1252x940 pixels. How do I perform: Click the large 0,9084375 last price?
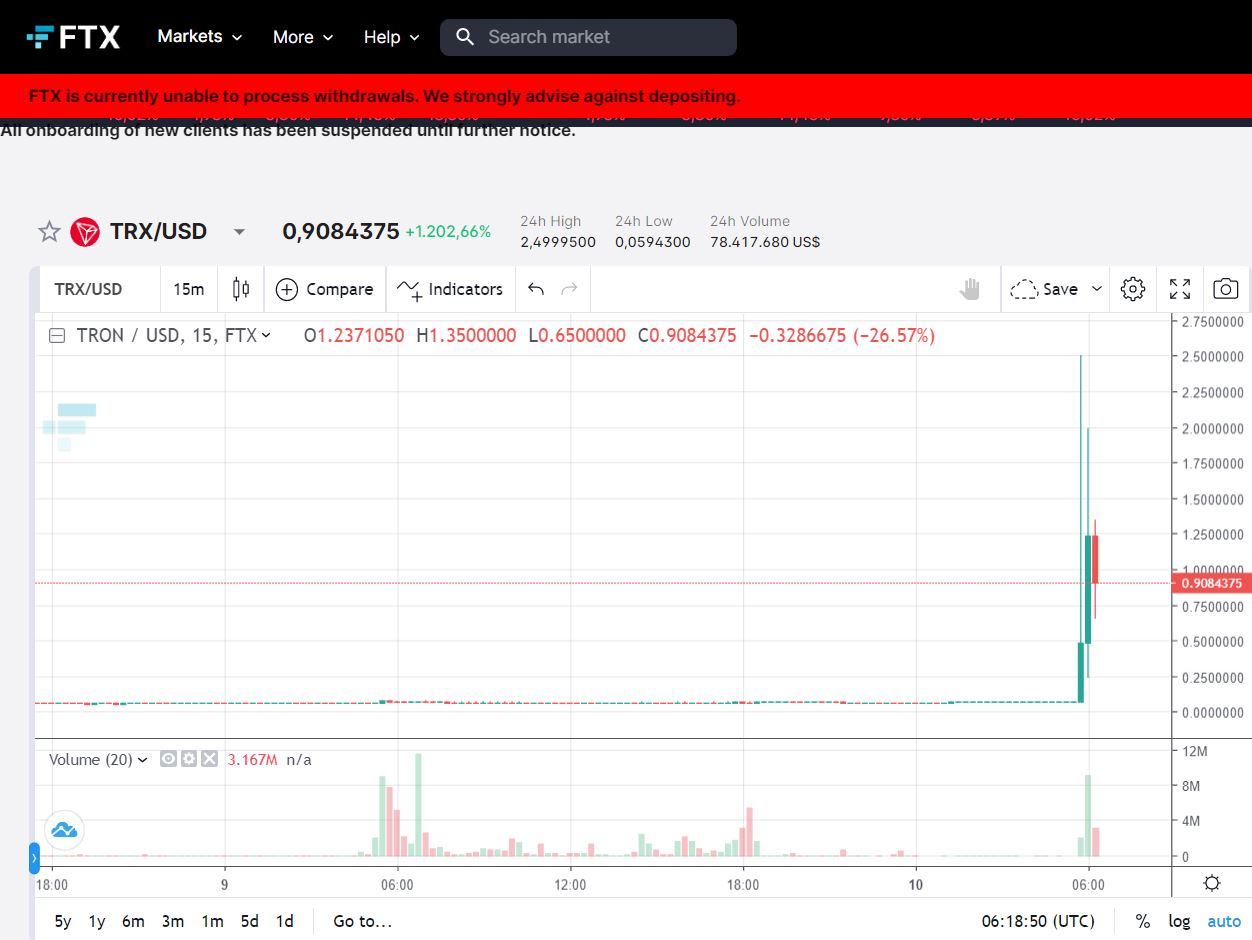tap(341, 232)
